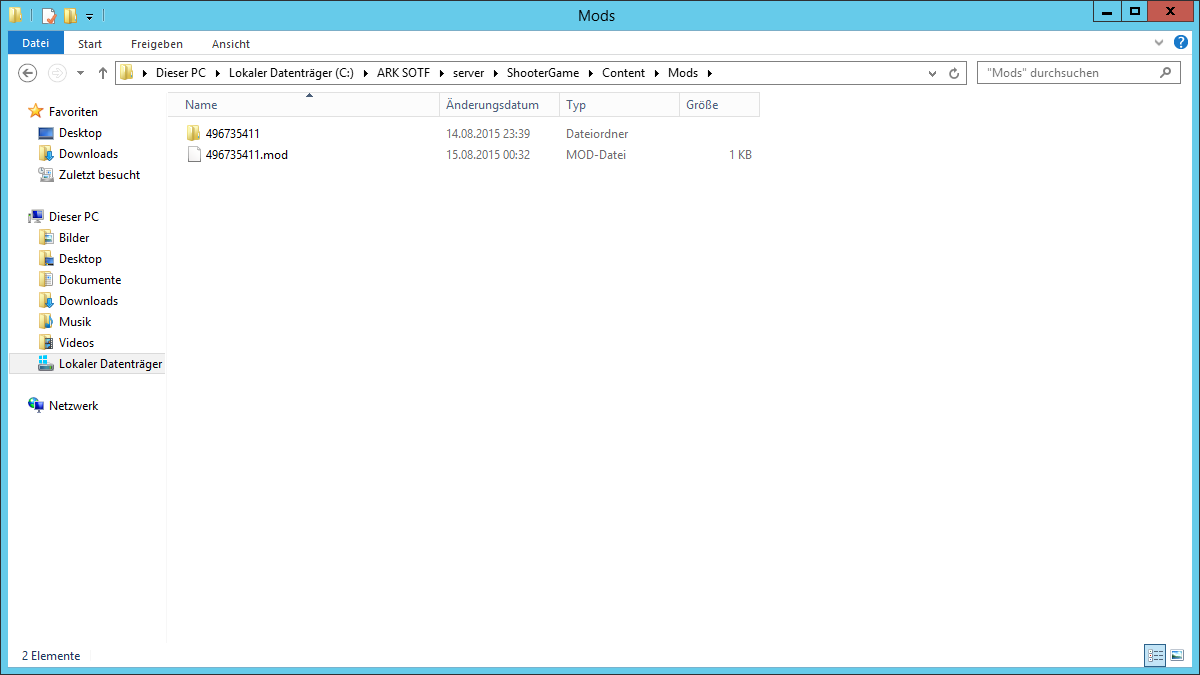1200x675 pixels.
Task: Switch to large icons view
Action: (x=1177, y=655)
